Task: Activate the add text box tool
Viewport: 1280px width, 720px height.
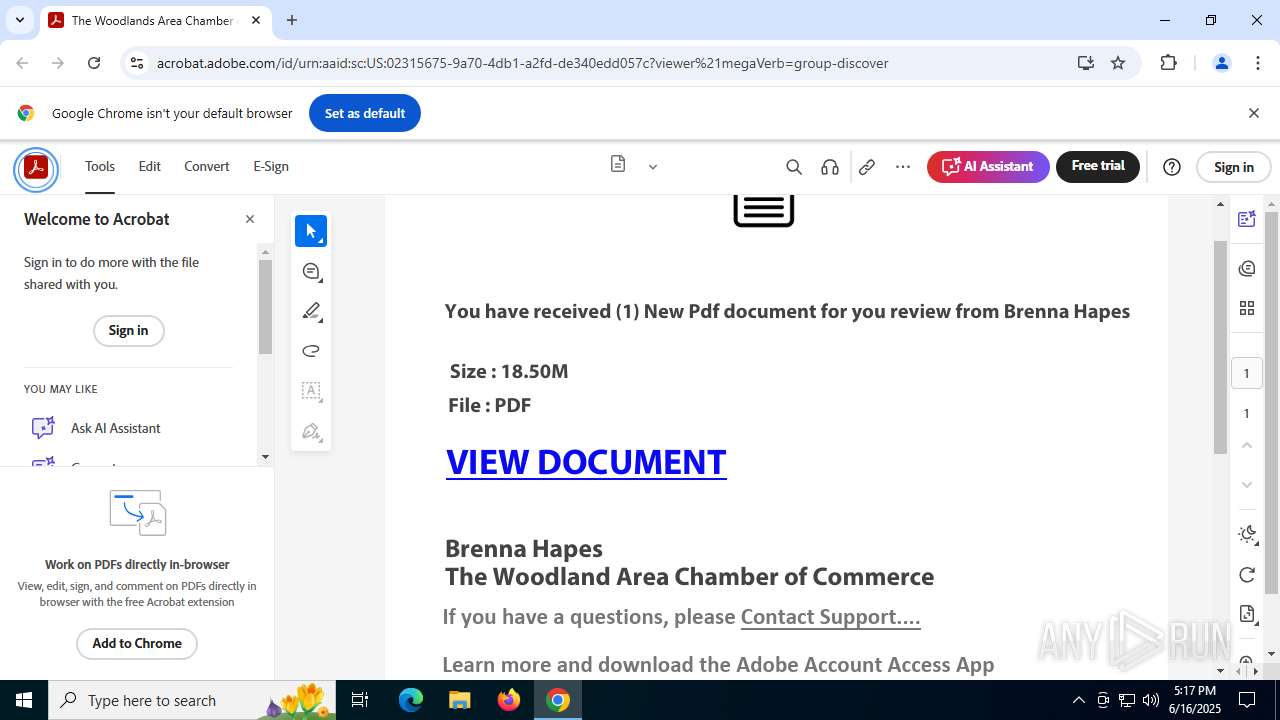Action: [x=311, y=391]
